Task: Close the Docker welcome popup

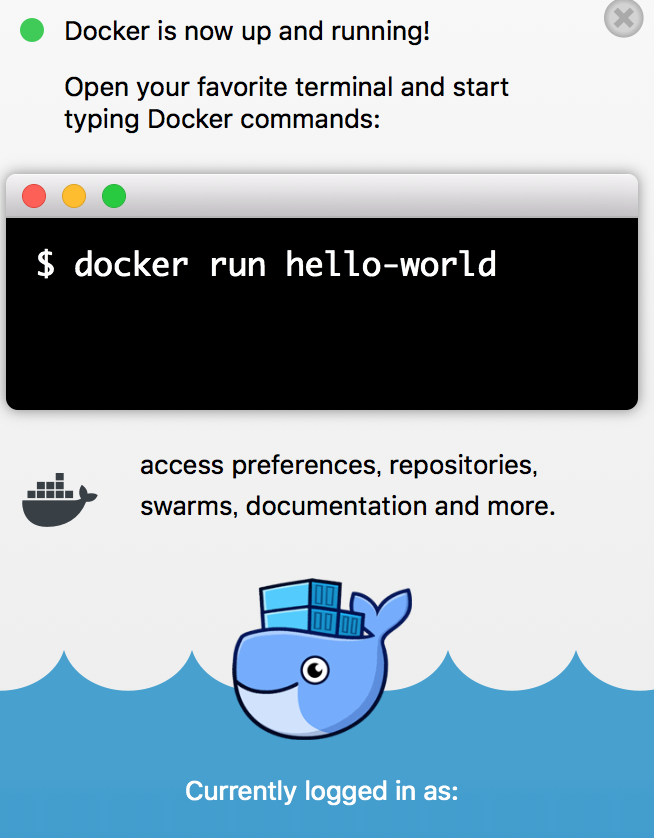Action: [x=624, y=19]
